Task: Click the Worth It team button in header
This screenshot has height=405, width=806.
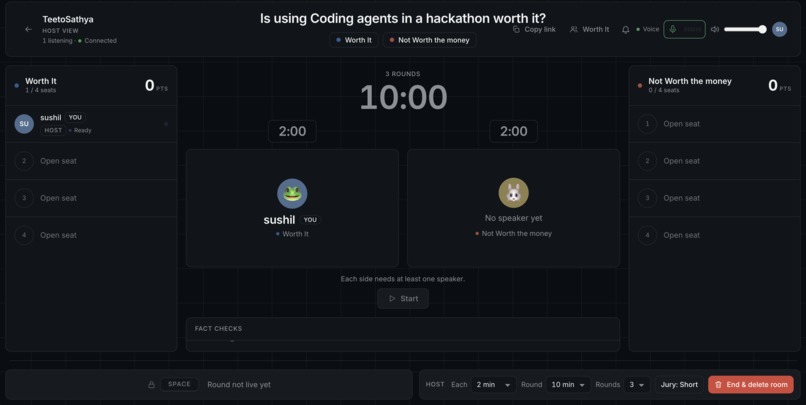Action: [590, 29]
